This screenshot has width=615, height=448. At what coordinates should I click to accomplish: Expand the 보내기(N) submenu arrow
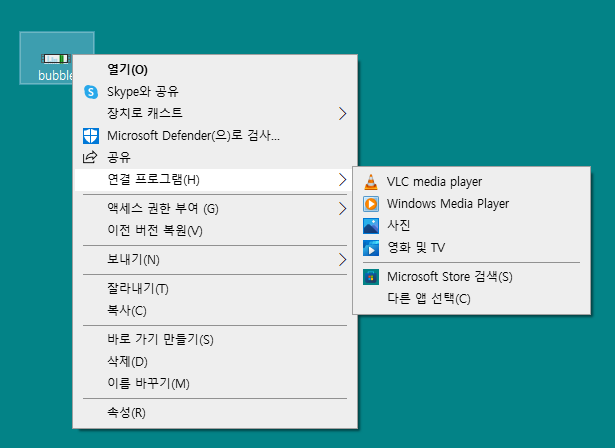342,260
